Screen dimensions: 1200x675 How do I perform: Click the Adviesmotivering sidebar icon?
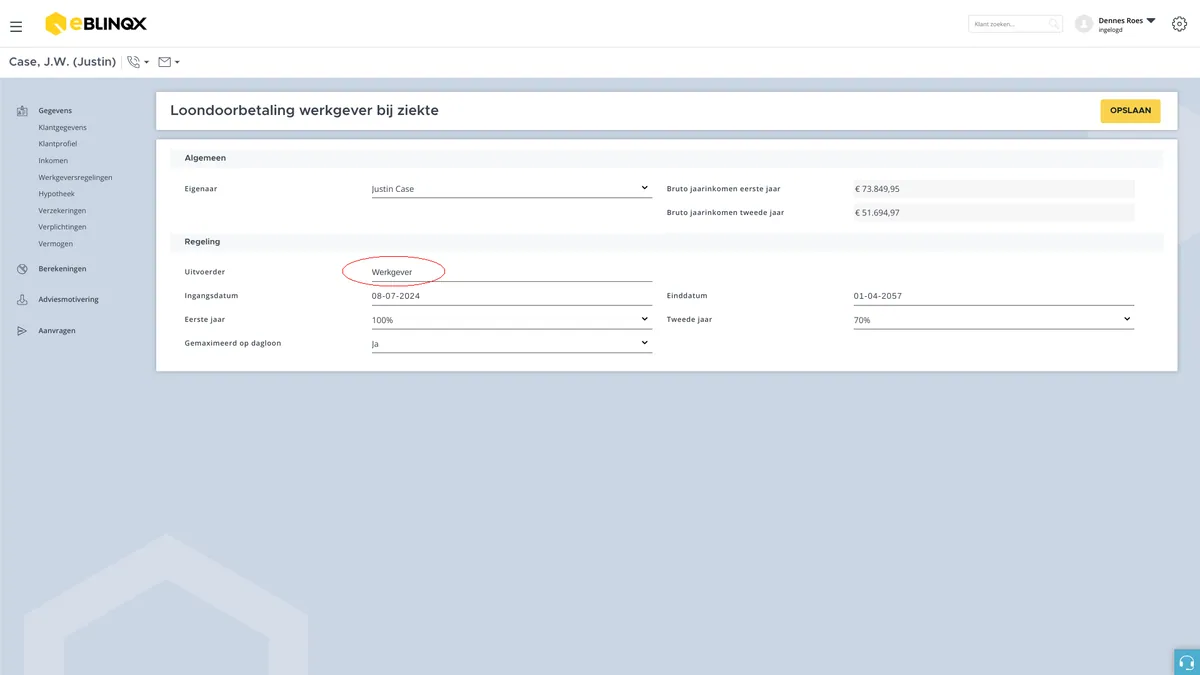[22, 300]
